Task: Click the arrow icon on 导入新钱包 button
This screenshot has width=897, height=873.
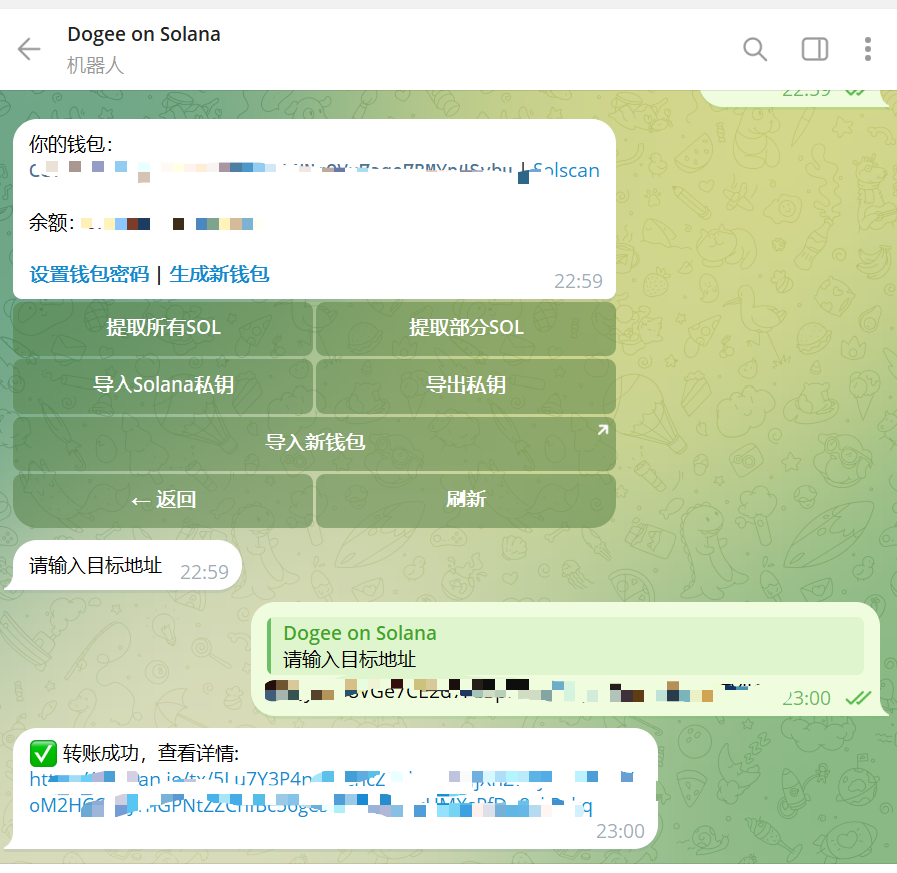Action: 603,430
